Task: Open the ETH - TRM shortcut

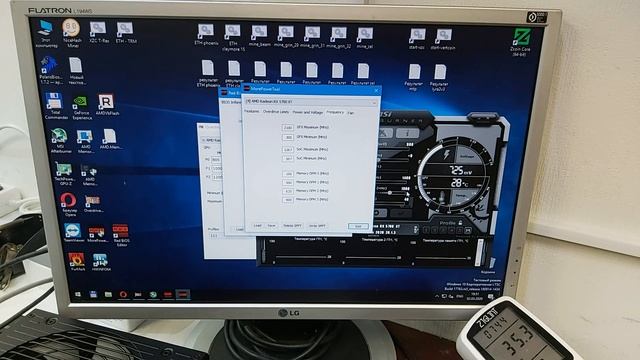Action: [126, 33]
